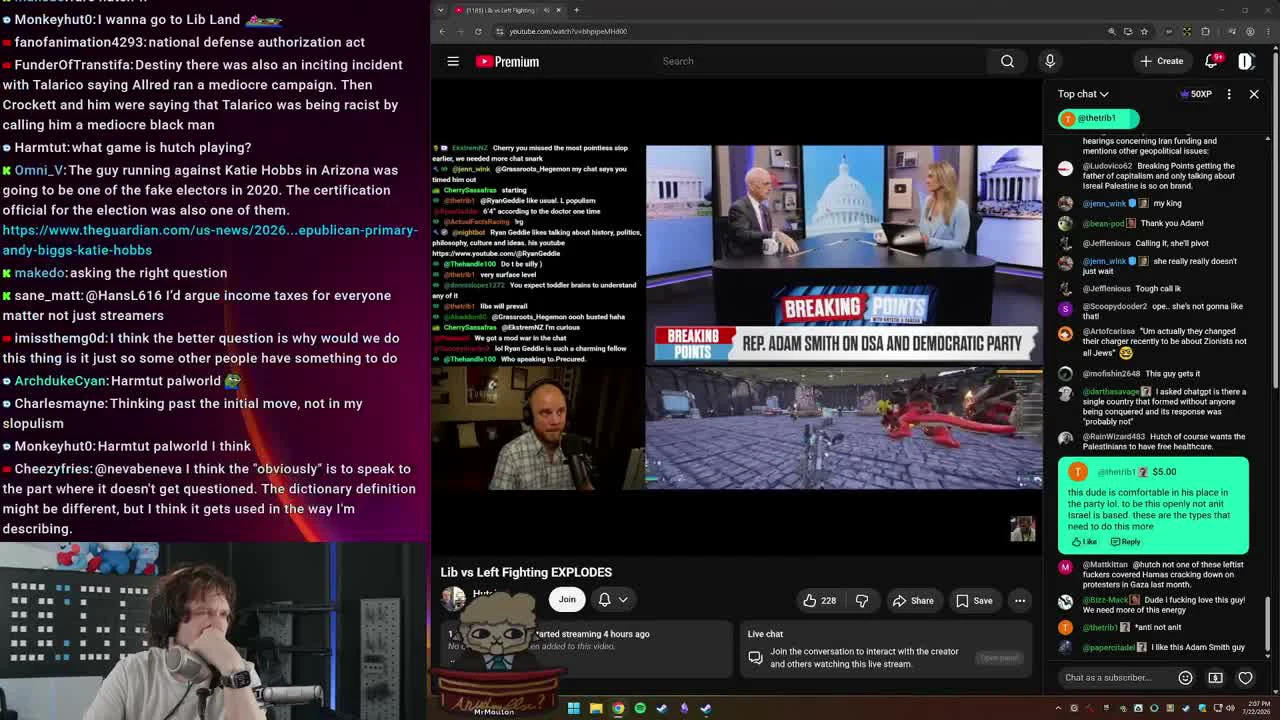Image resolution: width=1280 pixels, height=720 pixels.
Task: Click @mofishin2648's chat username
Action: pyautogui.click(x=1112, y=374)
